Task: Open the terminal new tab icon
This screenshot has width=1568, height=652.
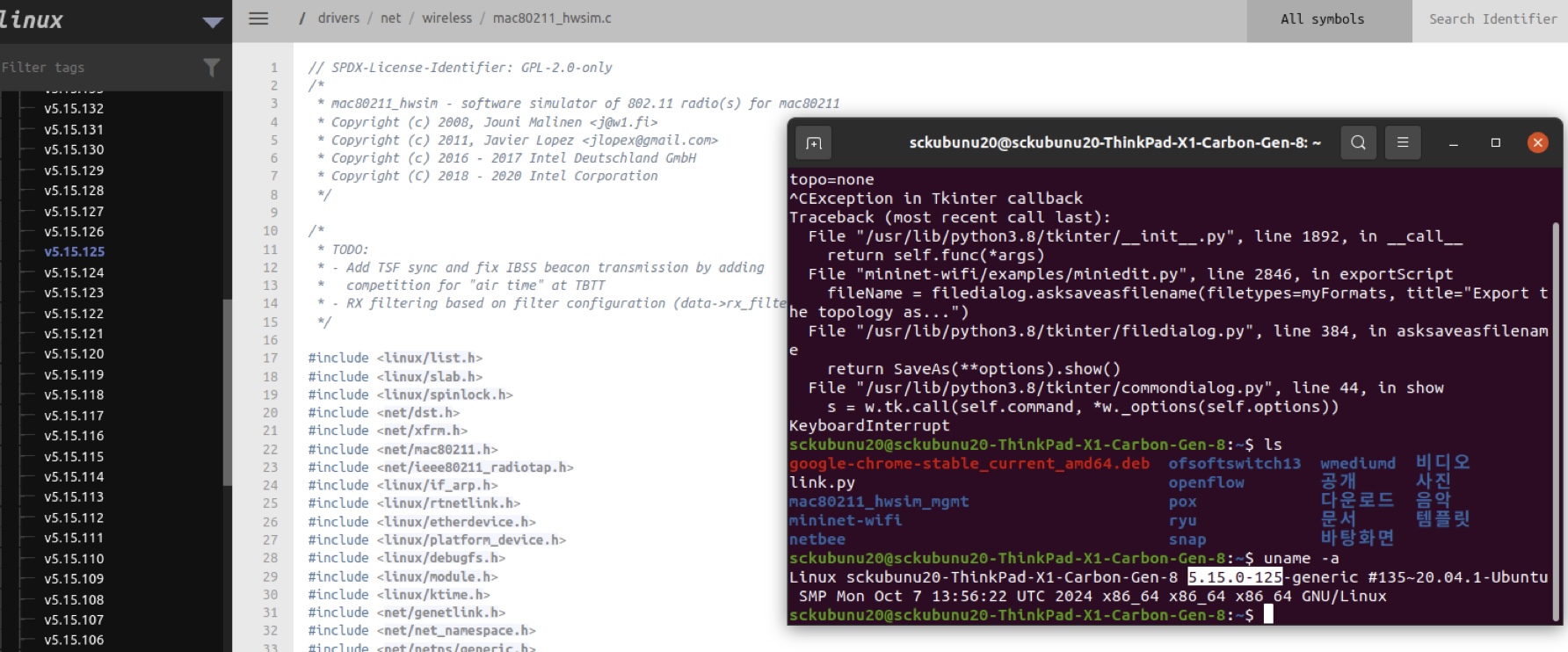Action: coord(814,142)
